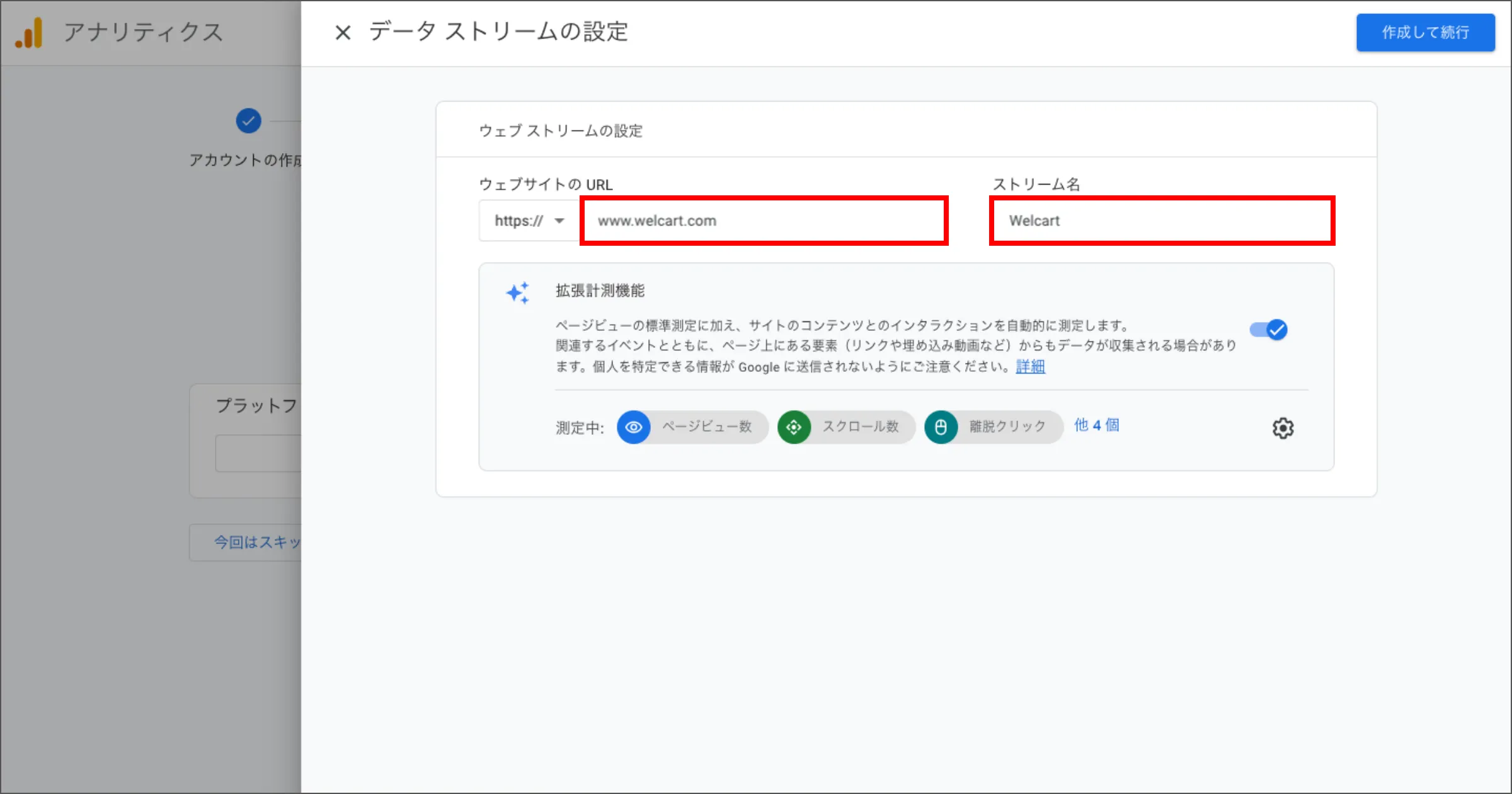Open enhanced measurement gear settings
Viewport: 1512px width, 794px height.
pos(1283,429)
